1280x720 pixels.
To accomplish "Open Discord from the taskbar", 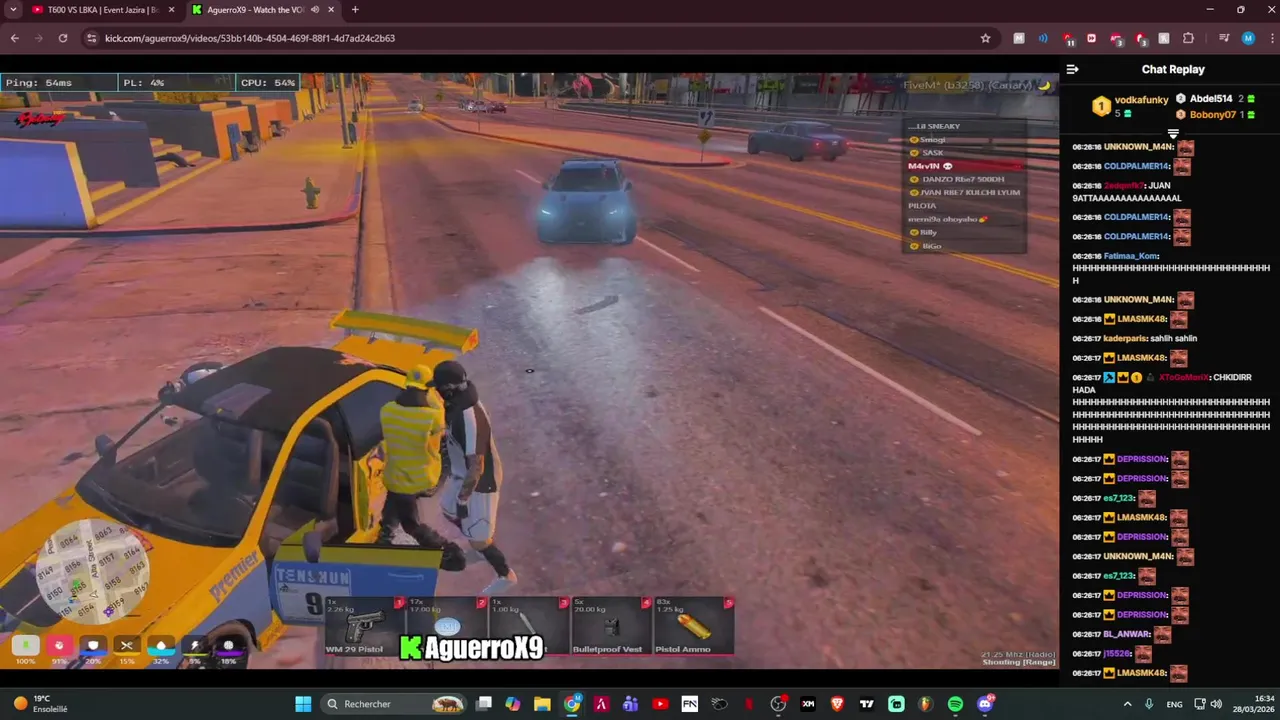I will [985, 704].
